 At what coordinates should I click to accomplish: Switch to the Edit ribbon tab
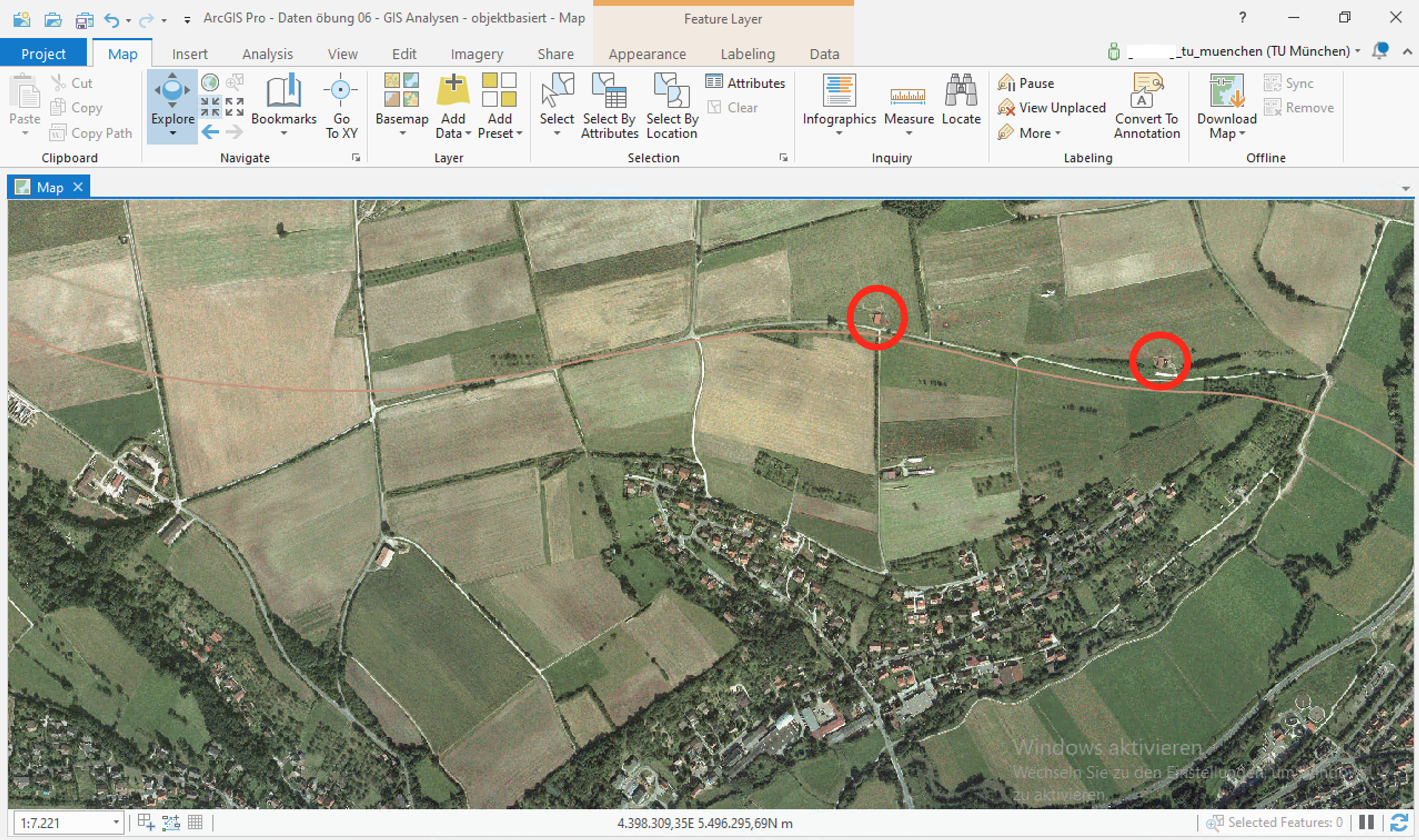[404, 54]
